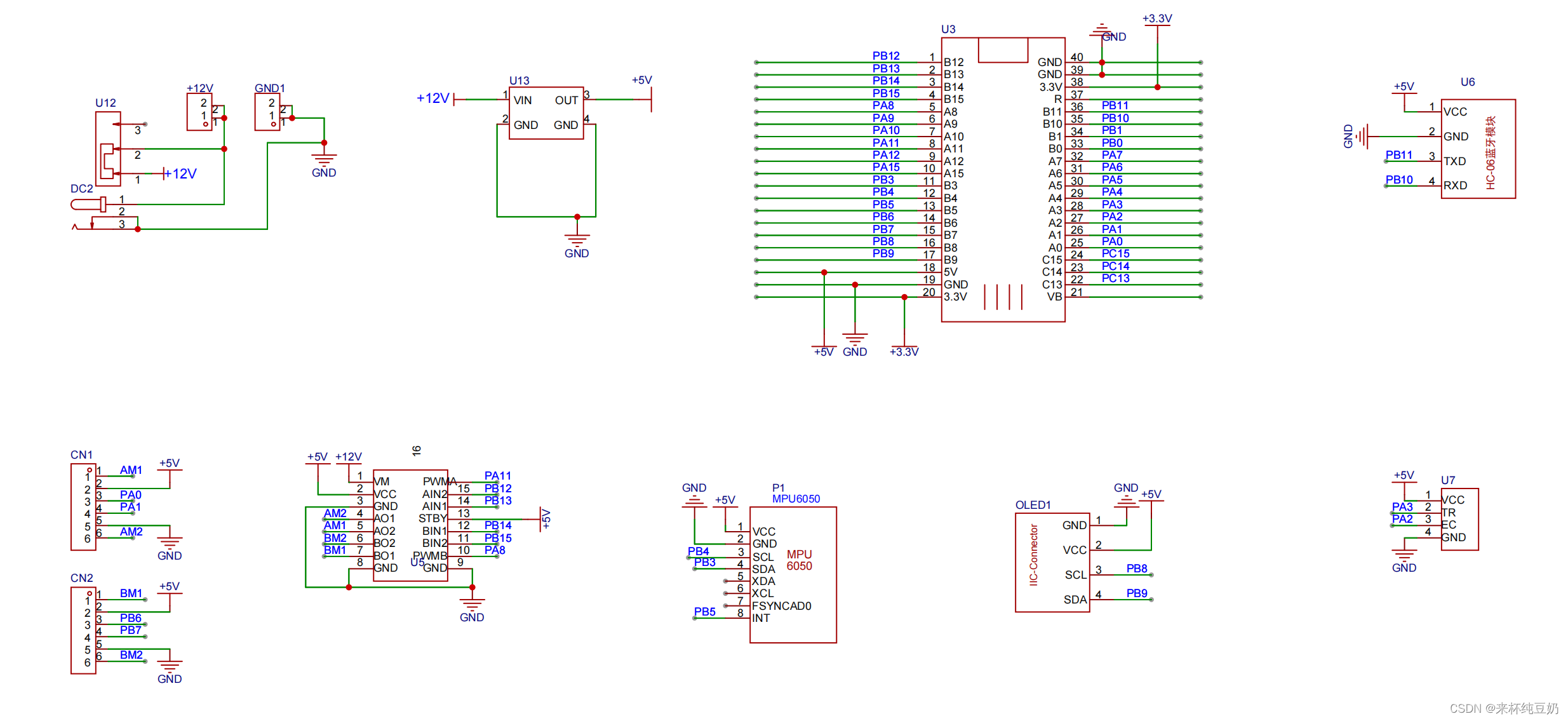Click the +5V label at U13 output

[641, 80]
